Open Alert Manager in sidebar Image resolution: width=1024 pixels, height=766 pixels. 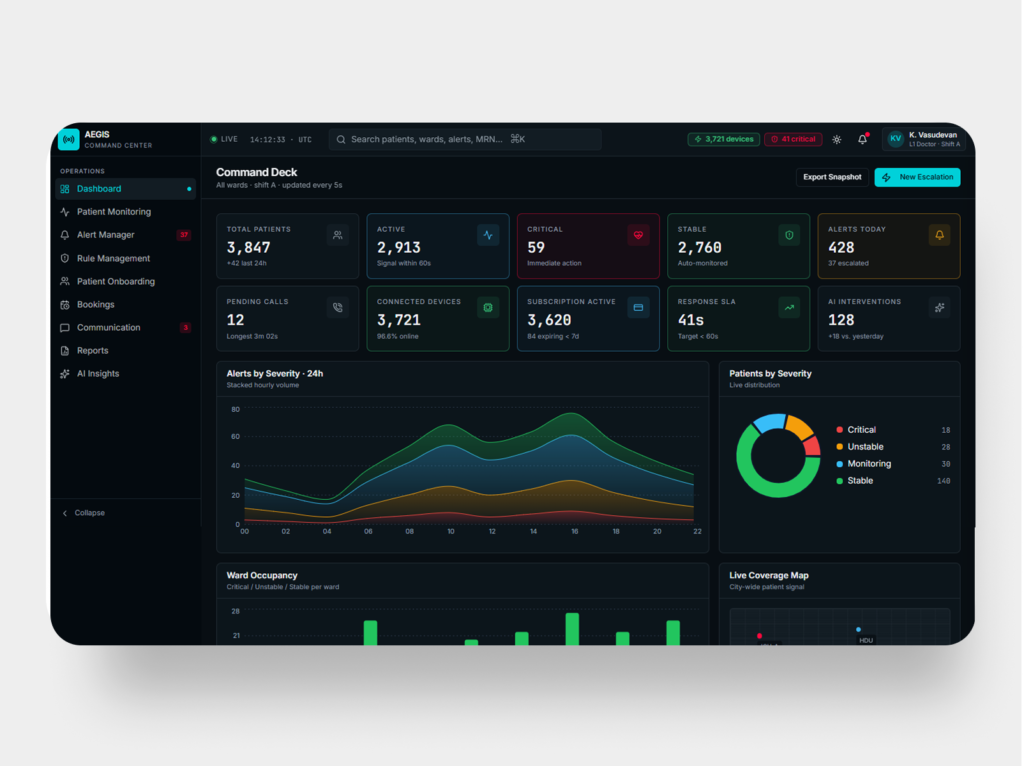point(125,234)
